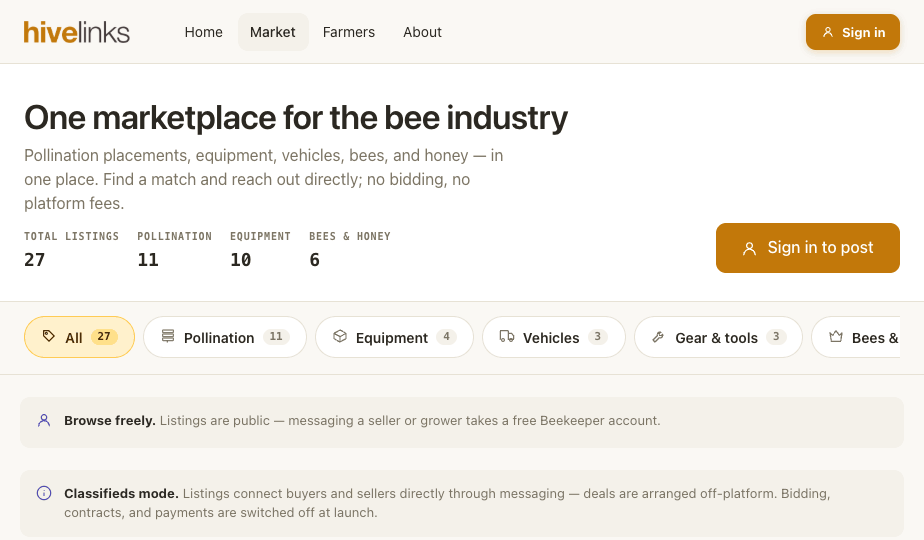
Task: Click the Equipment box icon
Action: [340, 336]
